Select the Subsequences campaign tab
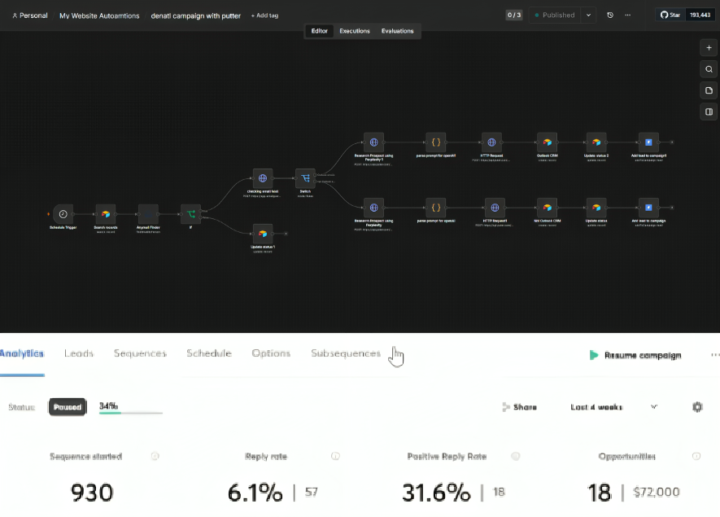Screen dimensions: 720x517 [345, 353]
